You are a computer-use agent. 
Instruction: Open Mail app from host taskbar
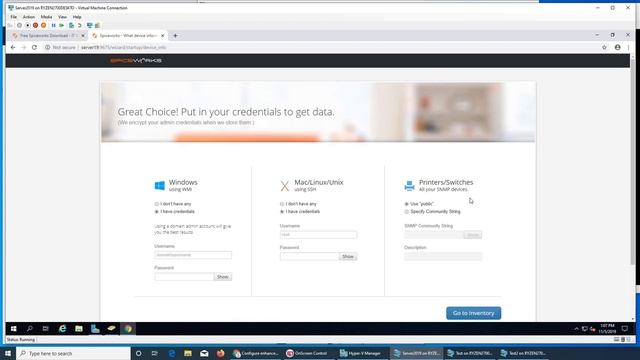click(204, 353)
